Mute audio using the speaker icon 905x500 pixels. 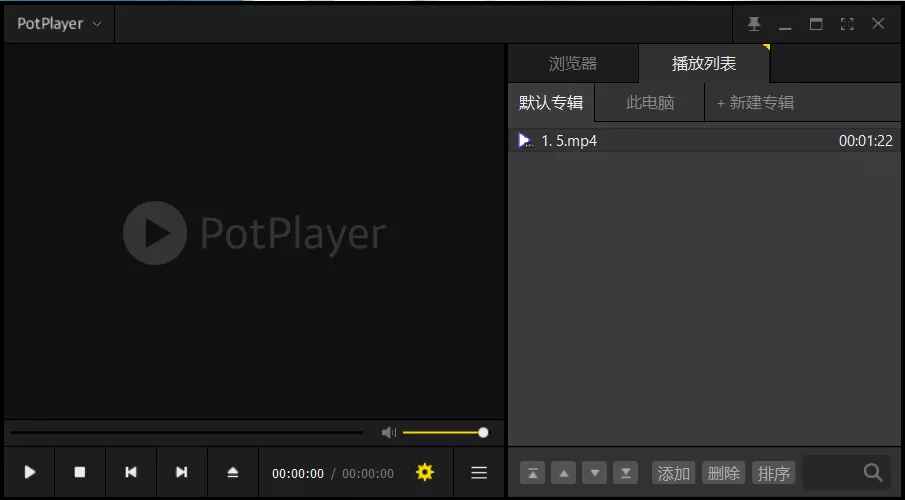click(x=388, y=432)
